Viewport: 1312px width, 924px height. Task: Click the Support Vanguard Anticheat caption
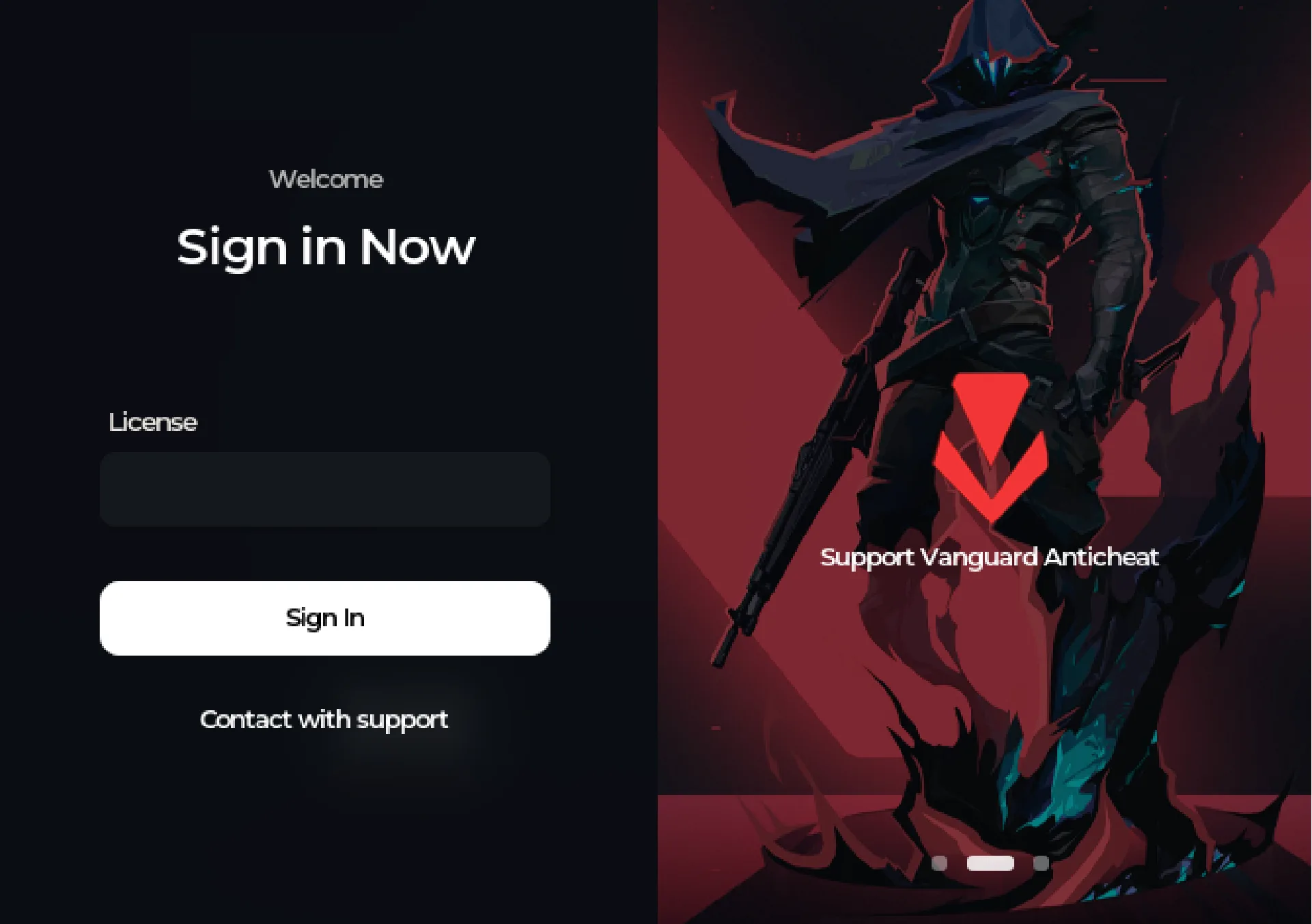(x=990, y=557)
